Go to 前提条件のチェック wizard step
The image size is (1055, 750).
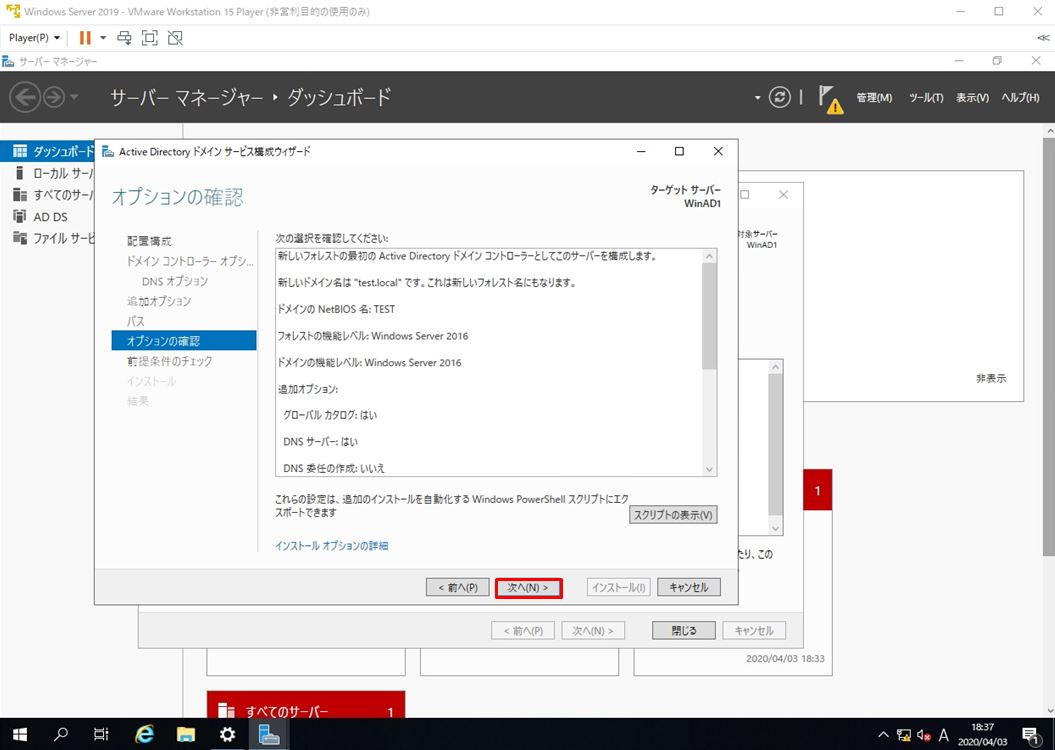[170, 361]
